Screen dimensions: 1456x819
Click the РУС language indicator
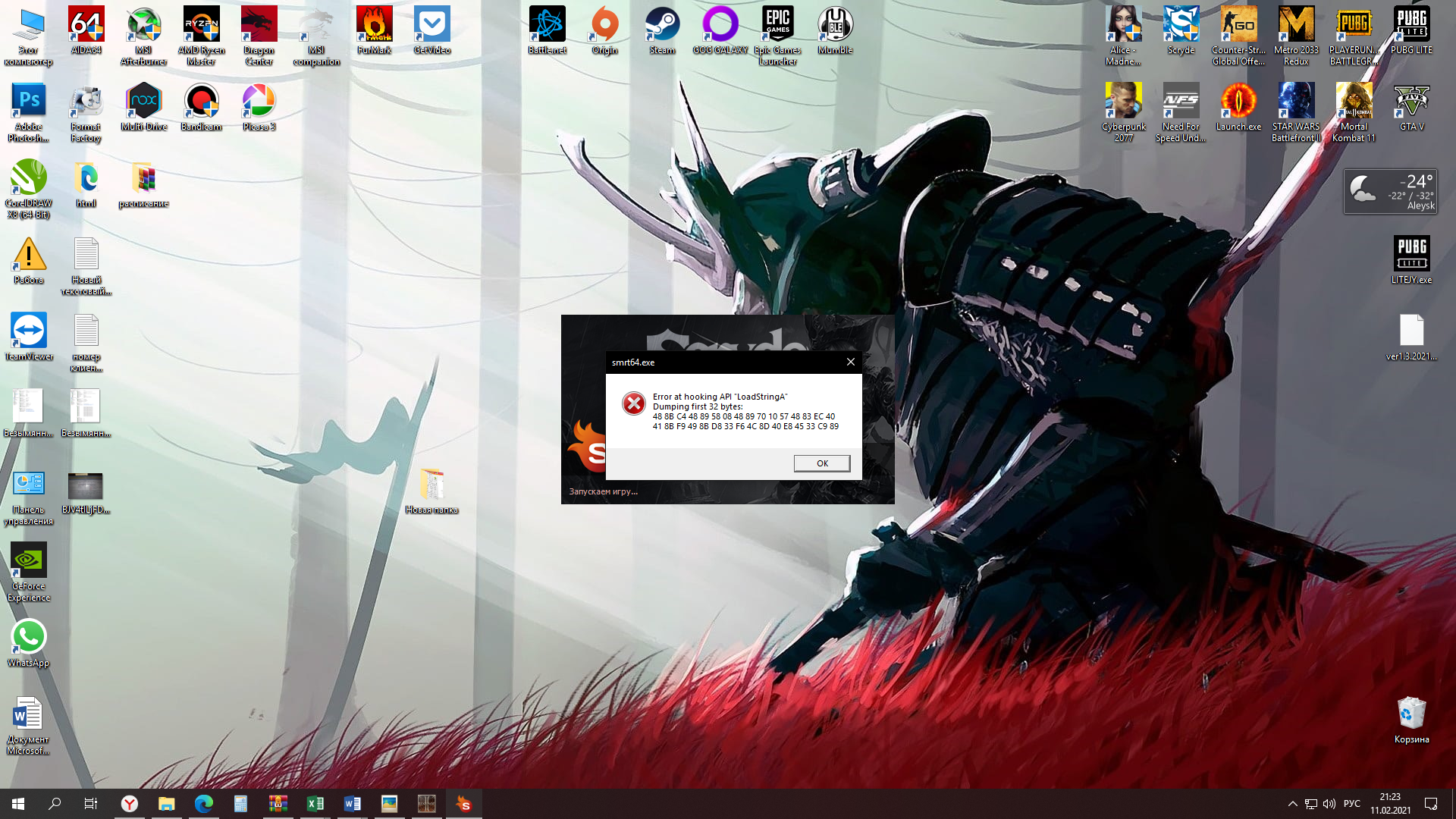pos(1351,804)
